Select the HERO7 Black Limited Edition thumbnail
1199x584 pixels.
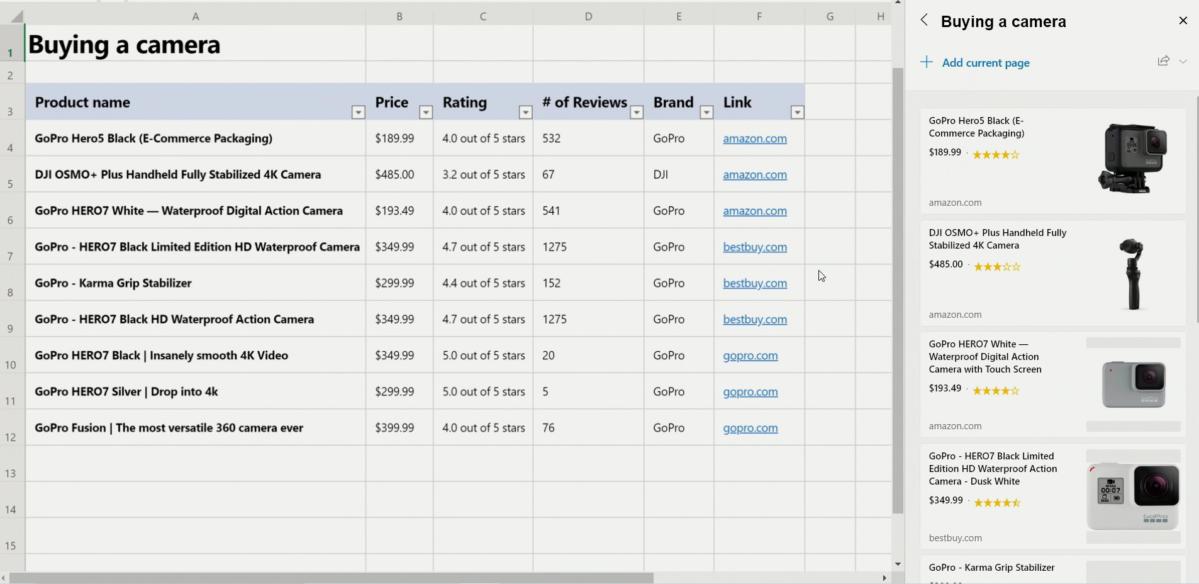pos(1133,496)
